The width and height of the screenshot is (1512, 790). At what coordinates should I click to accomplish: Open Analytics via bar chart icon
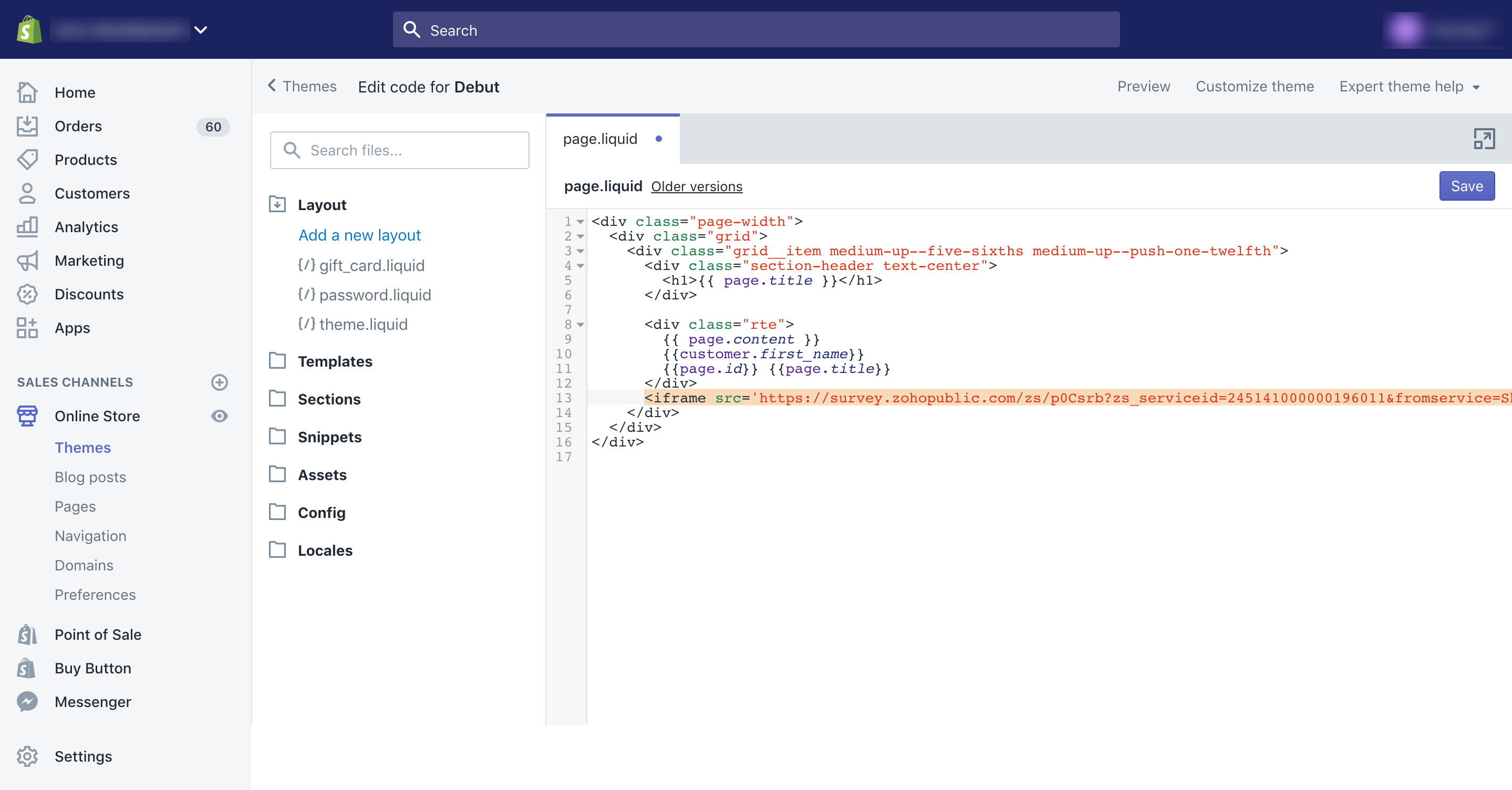(x=27, y=227)
